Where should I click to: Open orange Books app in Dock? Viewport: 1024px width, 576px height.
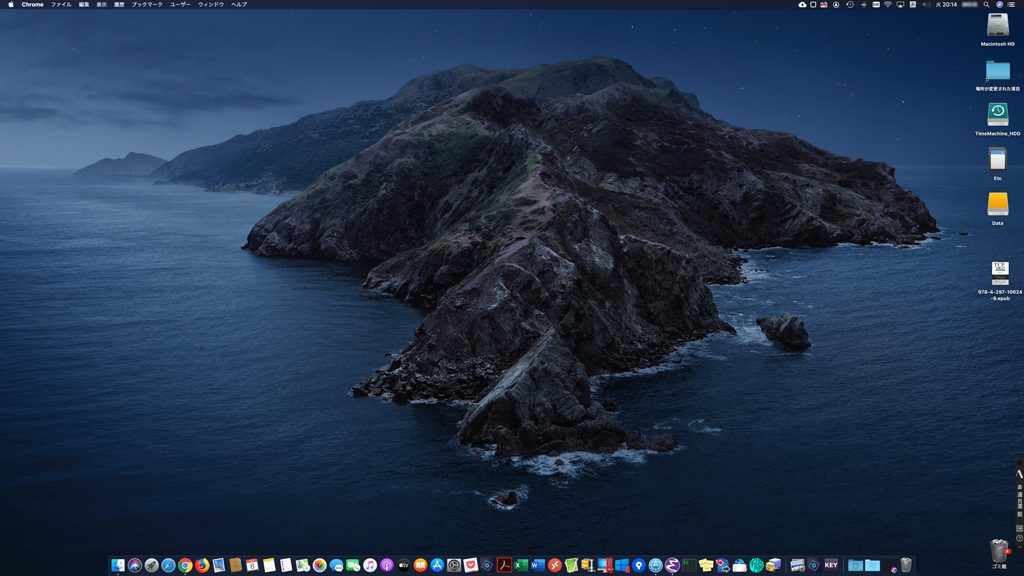click(x=421, y=565)
